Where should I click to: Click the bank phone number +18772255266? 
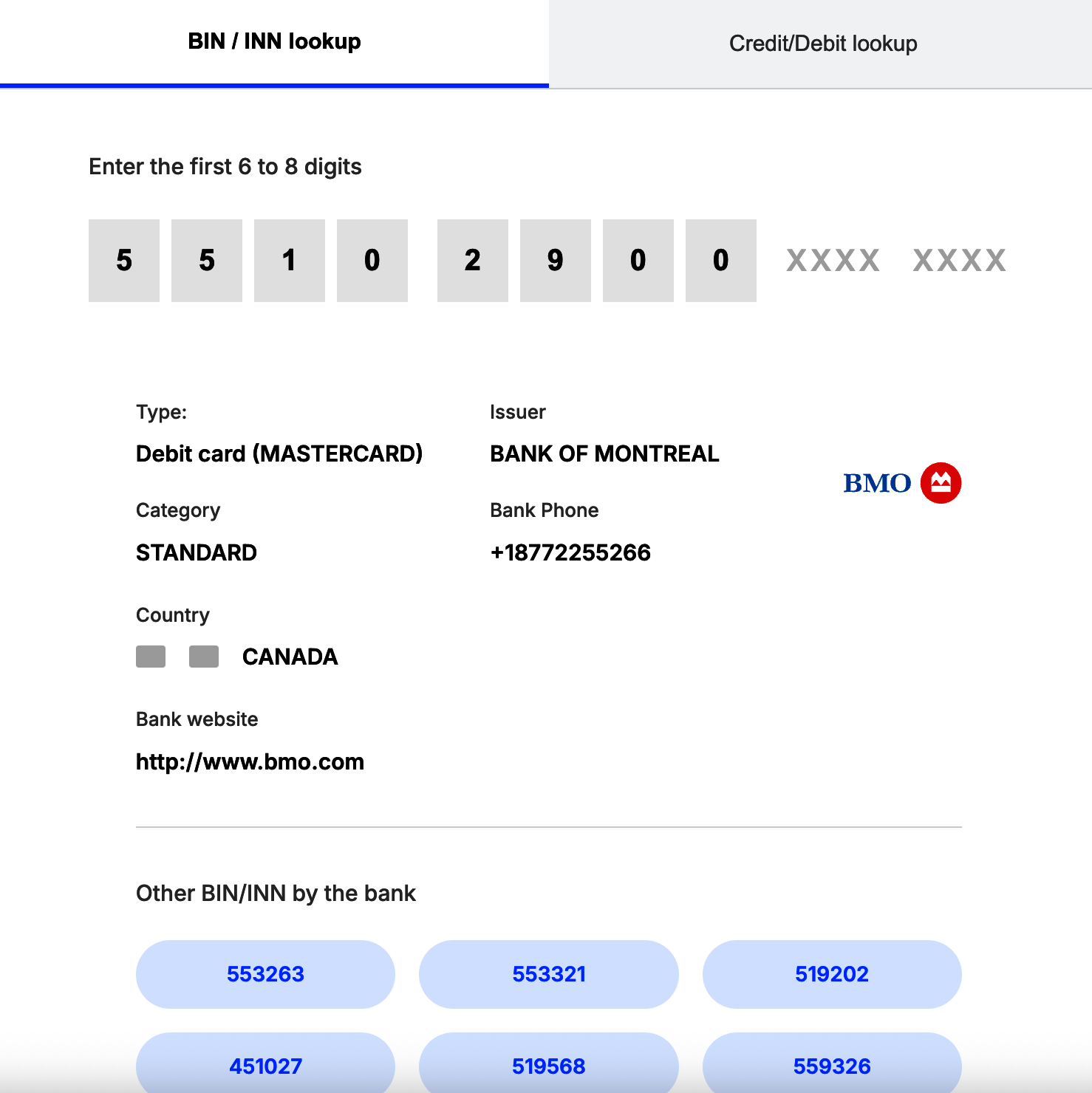pyautogui.click(x=570, y=552)
